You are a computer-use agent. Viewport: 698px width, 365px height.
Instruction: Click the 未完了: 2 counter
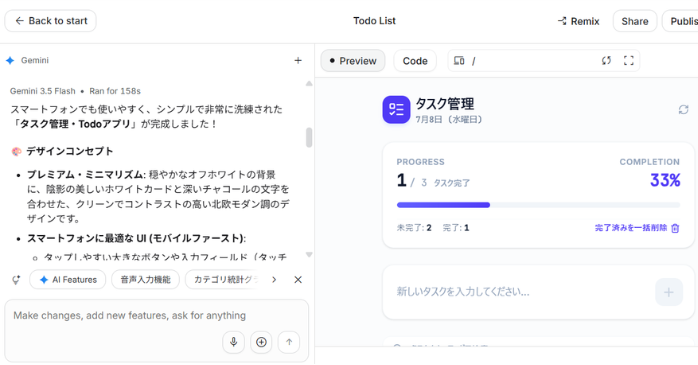tap(414, 228)
